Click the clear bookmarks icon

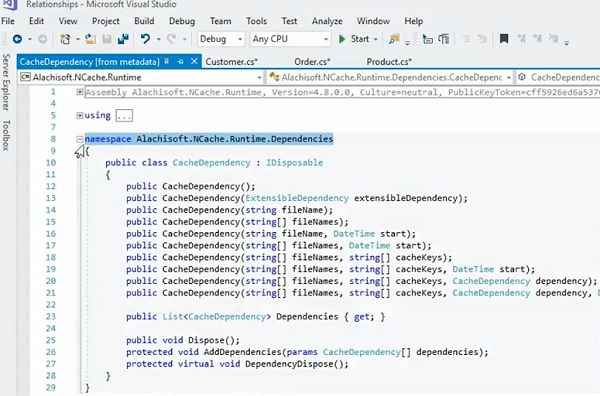553,39
